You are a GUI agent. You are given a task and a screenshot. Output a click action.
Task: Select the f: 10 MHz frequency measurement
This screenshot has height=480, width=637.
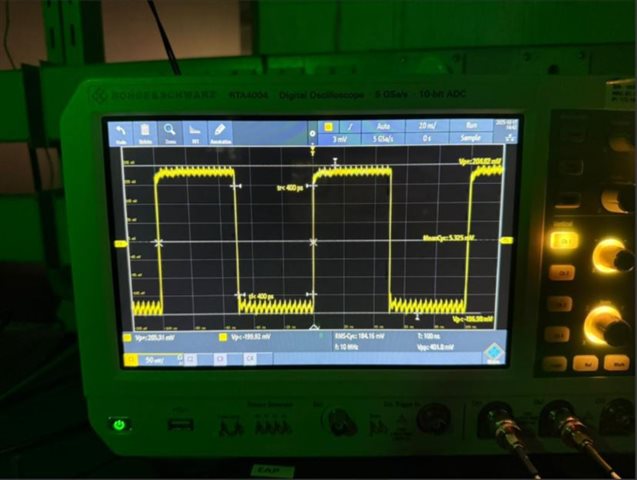click(x=347, y=347)
